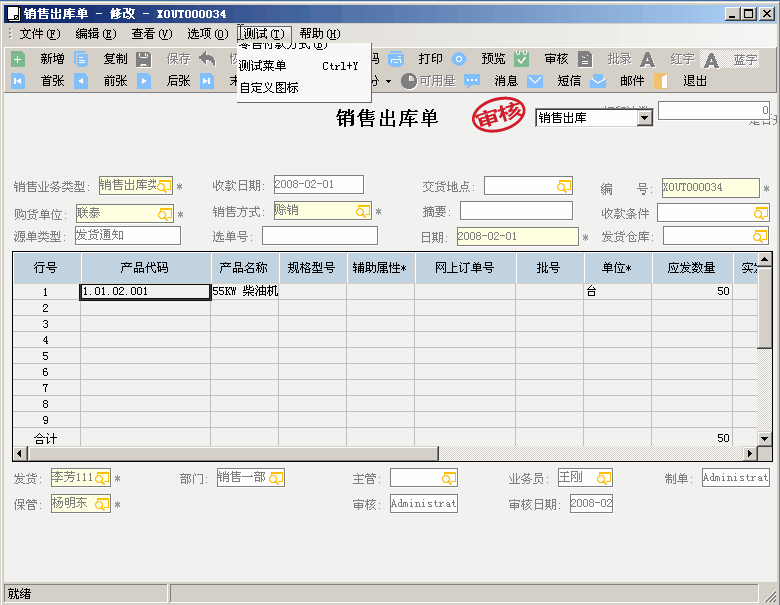The width and height of the screenshot is (780, 605).
Task: Select the 测试菜单 menu entry
Action: pos(304,66)
